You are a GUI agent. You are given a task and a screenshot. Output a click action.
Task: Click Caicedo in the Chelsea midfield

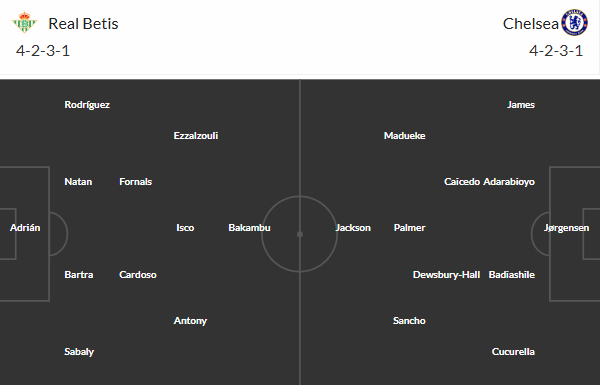(x=462, y=182)
